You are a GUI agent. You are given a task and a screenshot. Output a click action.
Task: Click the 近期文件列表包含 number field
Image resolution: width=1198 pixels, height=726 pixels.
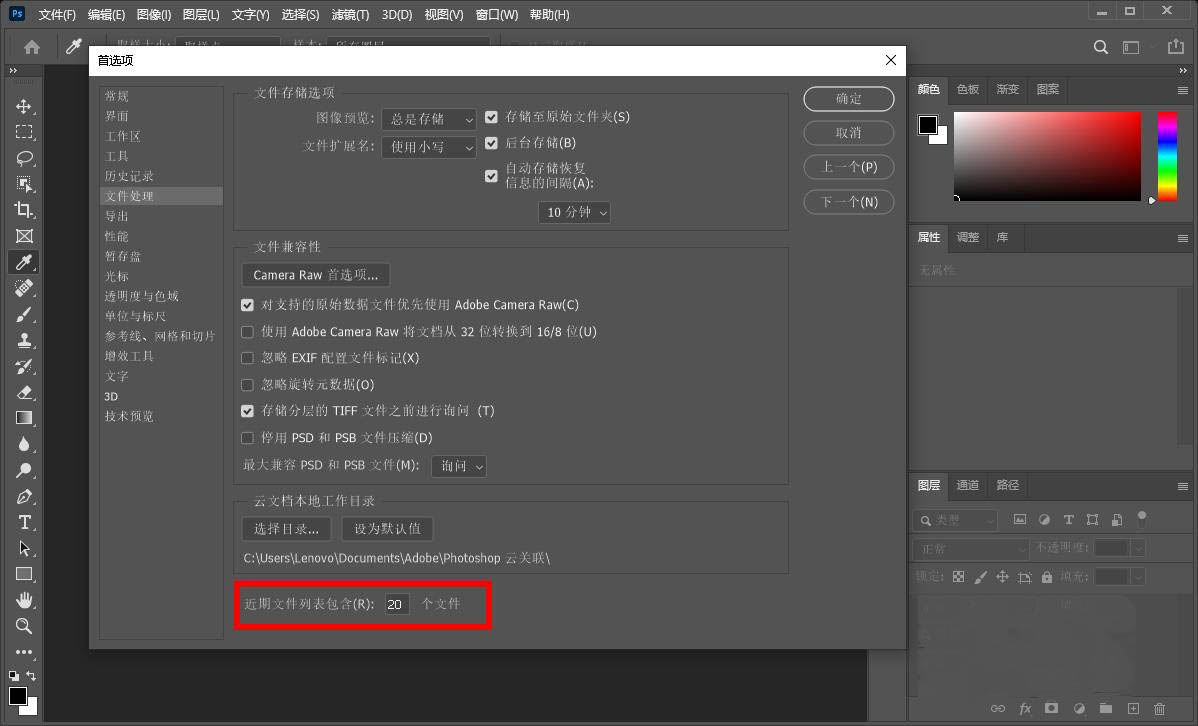pyautogui.click(x=397, y=604)
